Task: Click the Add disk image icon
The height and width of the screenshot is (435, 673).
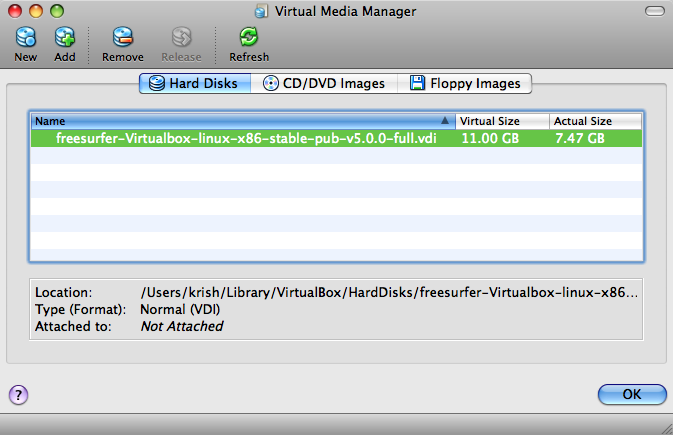Action: pyautogui.click(x=65, y=38)
